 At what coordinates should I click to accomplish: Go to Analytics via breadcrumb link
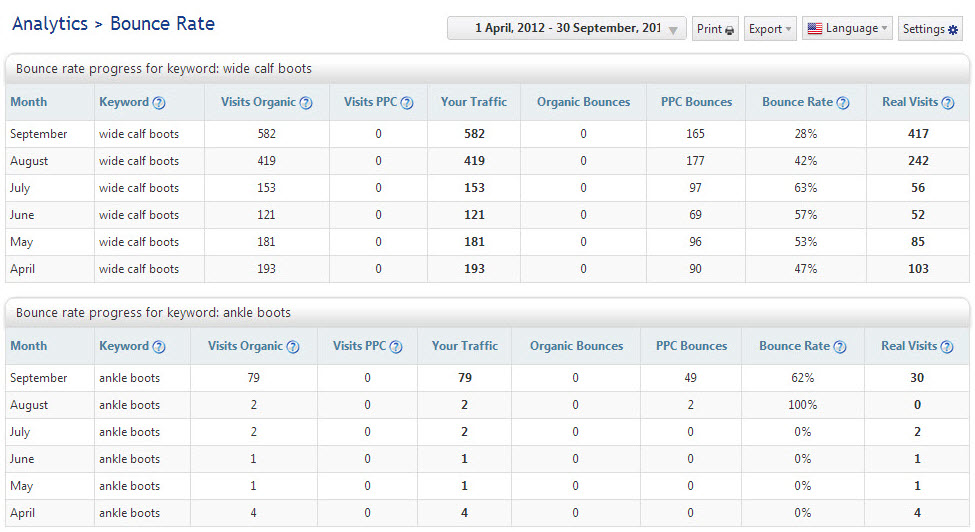click(x=48, y=23)
